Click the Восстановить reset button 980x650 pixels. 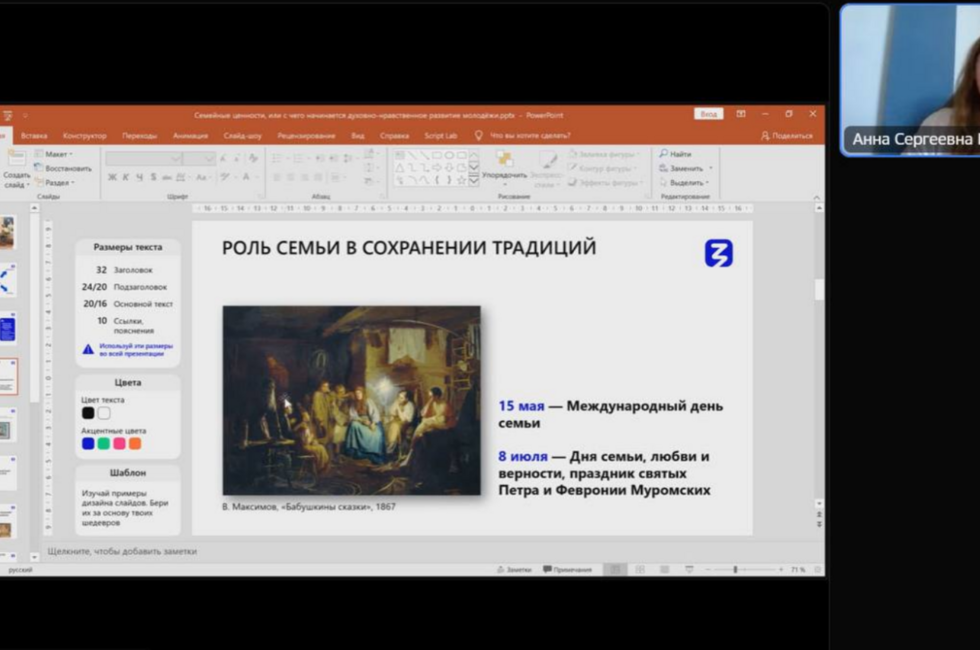coord(63,168)
